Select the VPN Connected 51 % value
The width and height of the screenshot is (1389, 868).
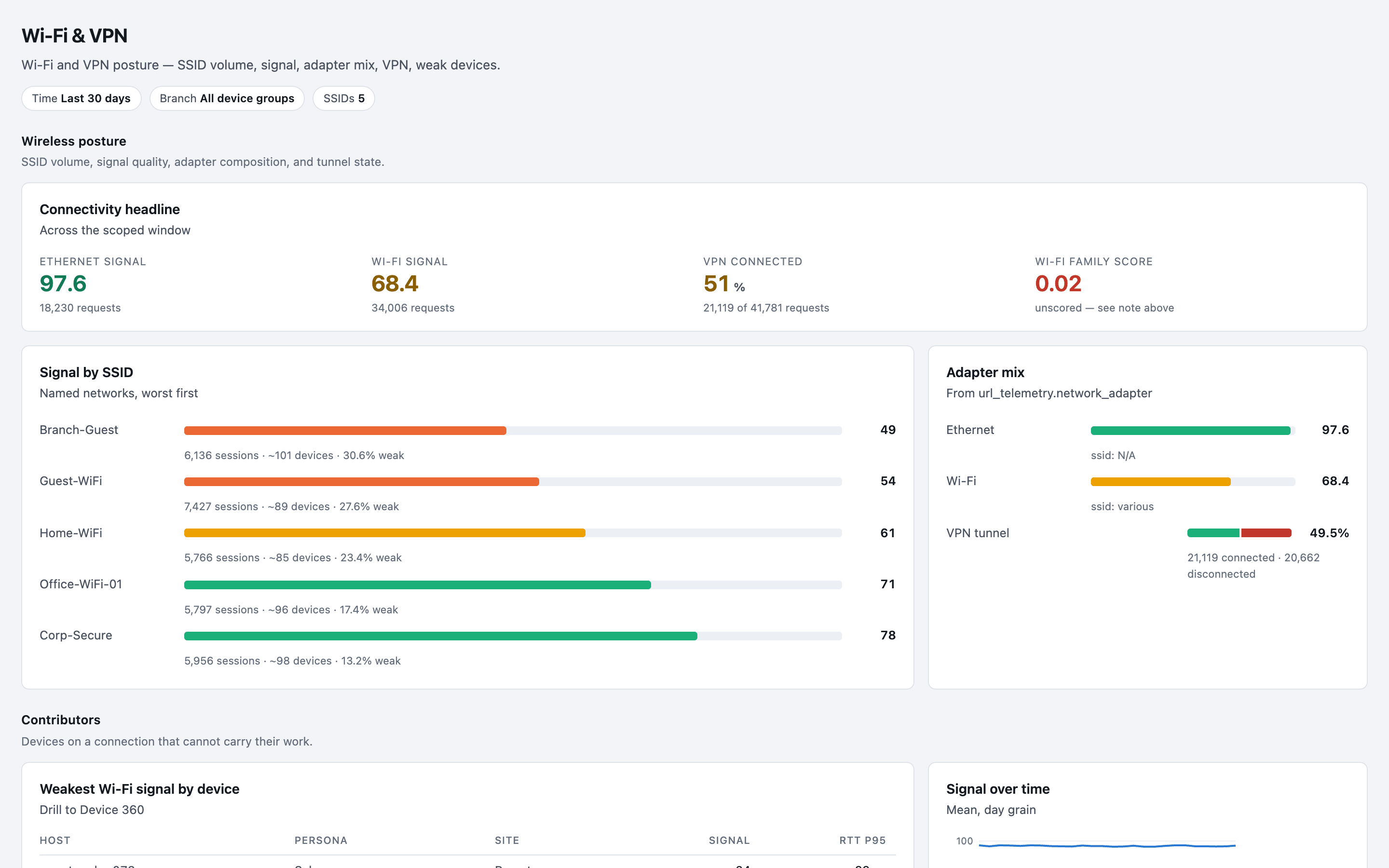click(x=724, y=284)
